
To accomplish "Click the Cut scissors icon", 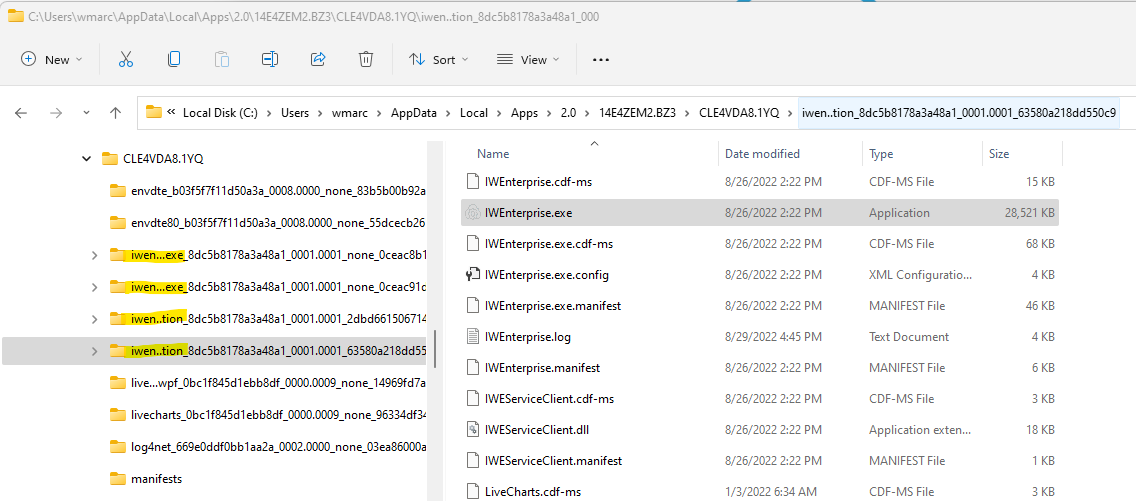I will click(126, 60).
